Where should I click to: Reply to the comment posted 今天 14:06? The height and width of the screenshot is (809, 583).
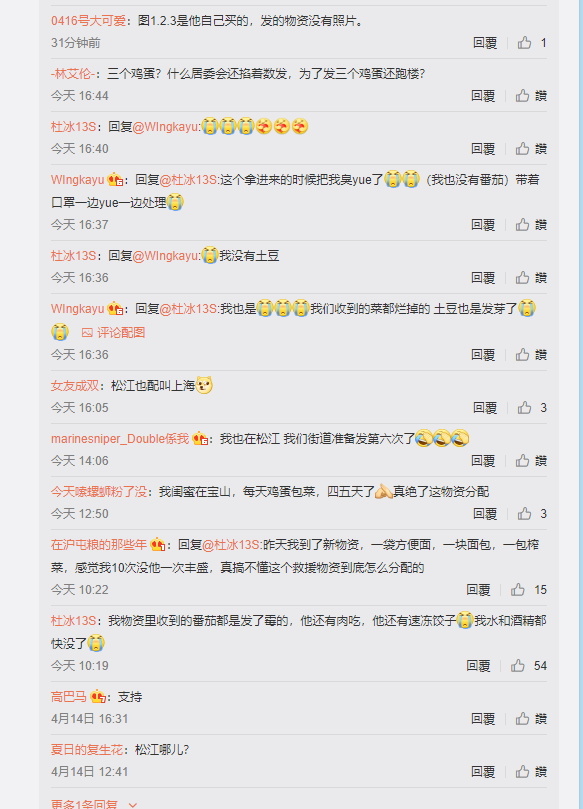tap(483, 460)
